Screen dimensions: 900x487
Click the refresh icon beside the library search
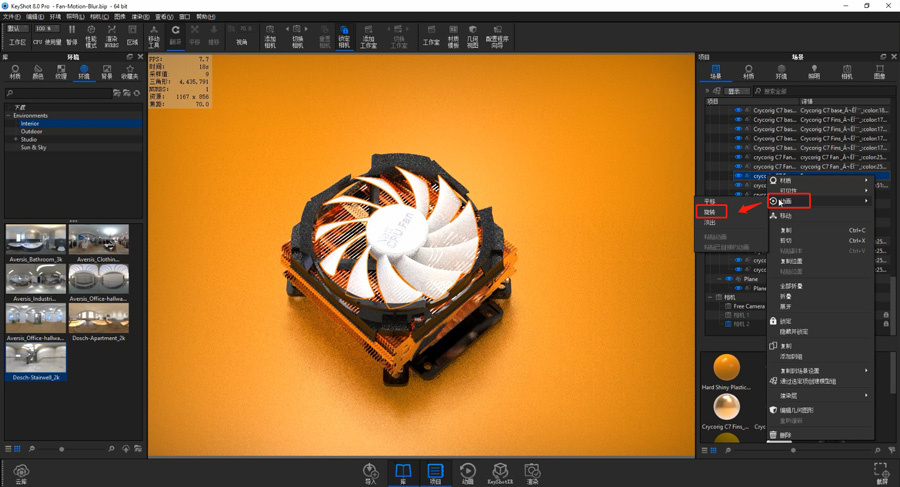coord(137,93)
